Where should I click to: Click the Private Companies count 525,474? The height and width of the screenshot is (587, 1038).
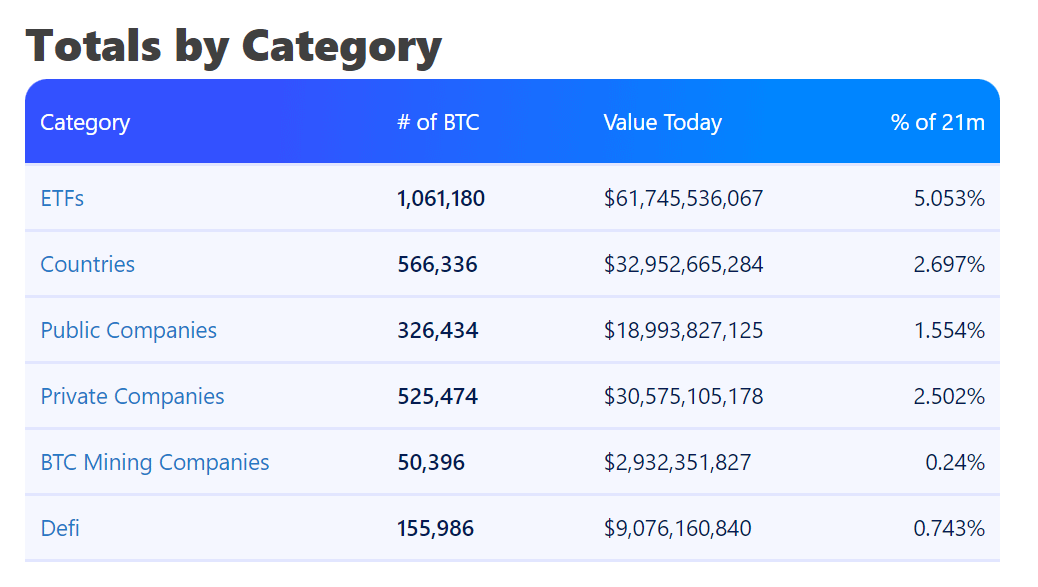(x=437, y=396)
